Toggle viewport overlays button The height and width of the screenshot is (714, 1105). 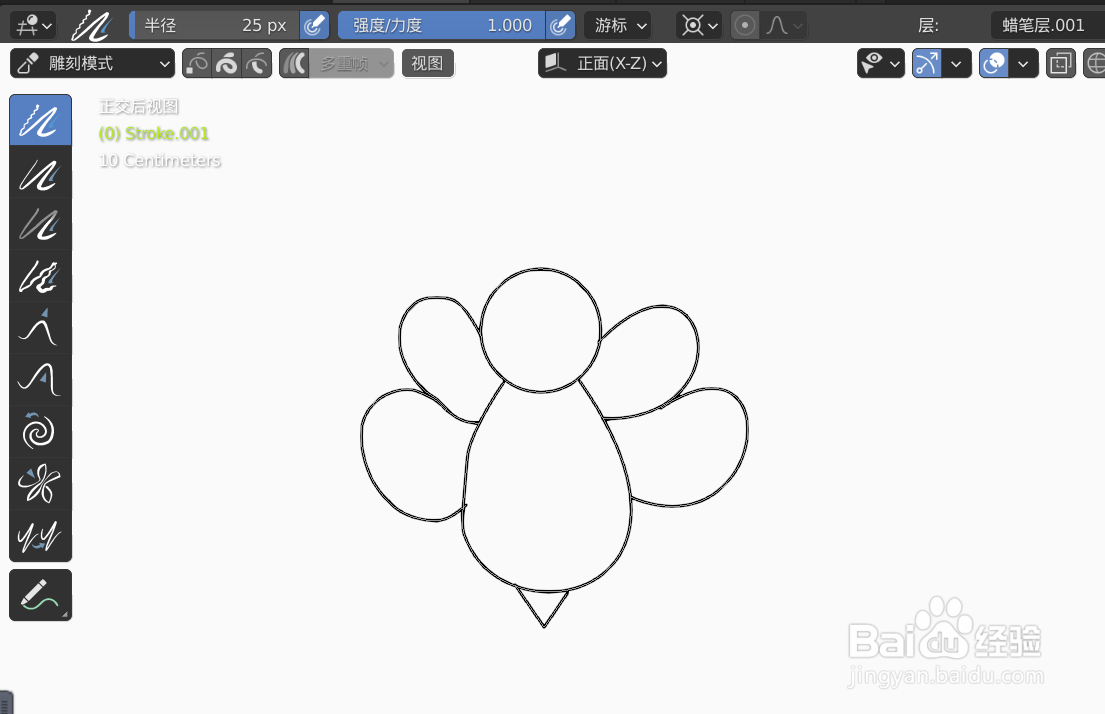(994, 63)
